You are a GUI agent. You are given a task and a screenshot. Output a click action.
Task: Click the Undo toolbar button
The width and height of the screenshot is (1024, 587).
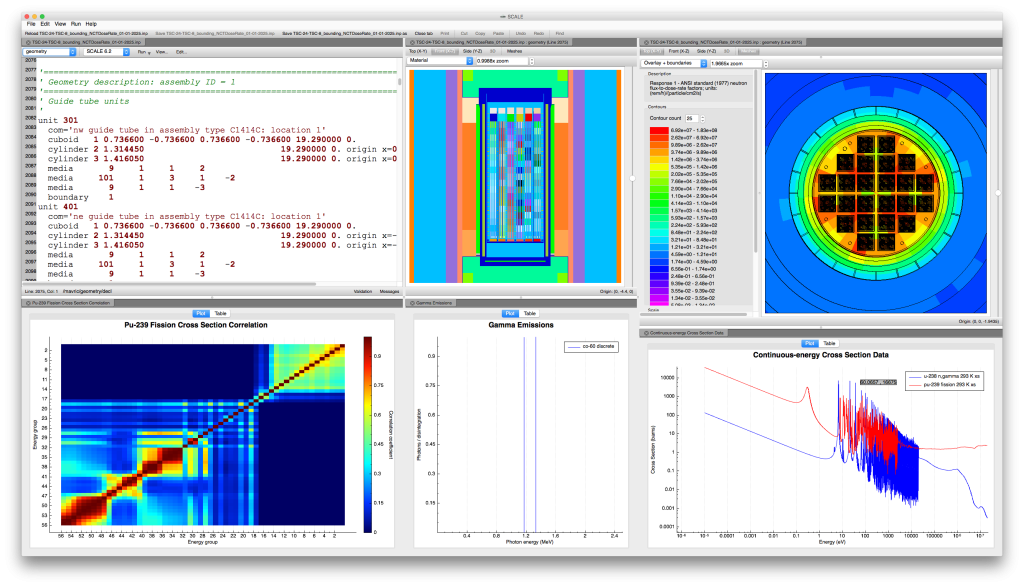click(520, 33)
